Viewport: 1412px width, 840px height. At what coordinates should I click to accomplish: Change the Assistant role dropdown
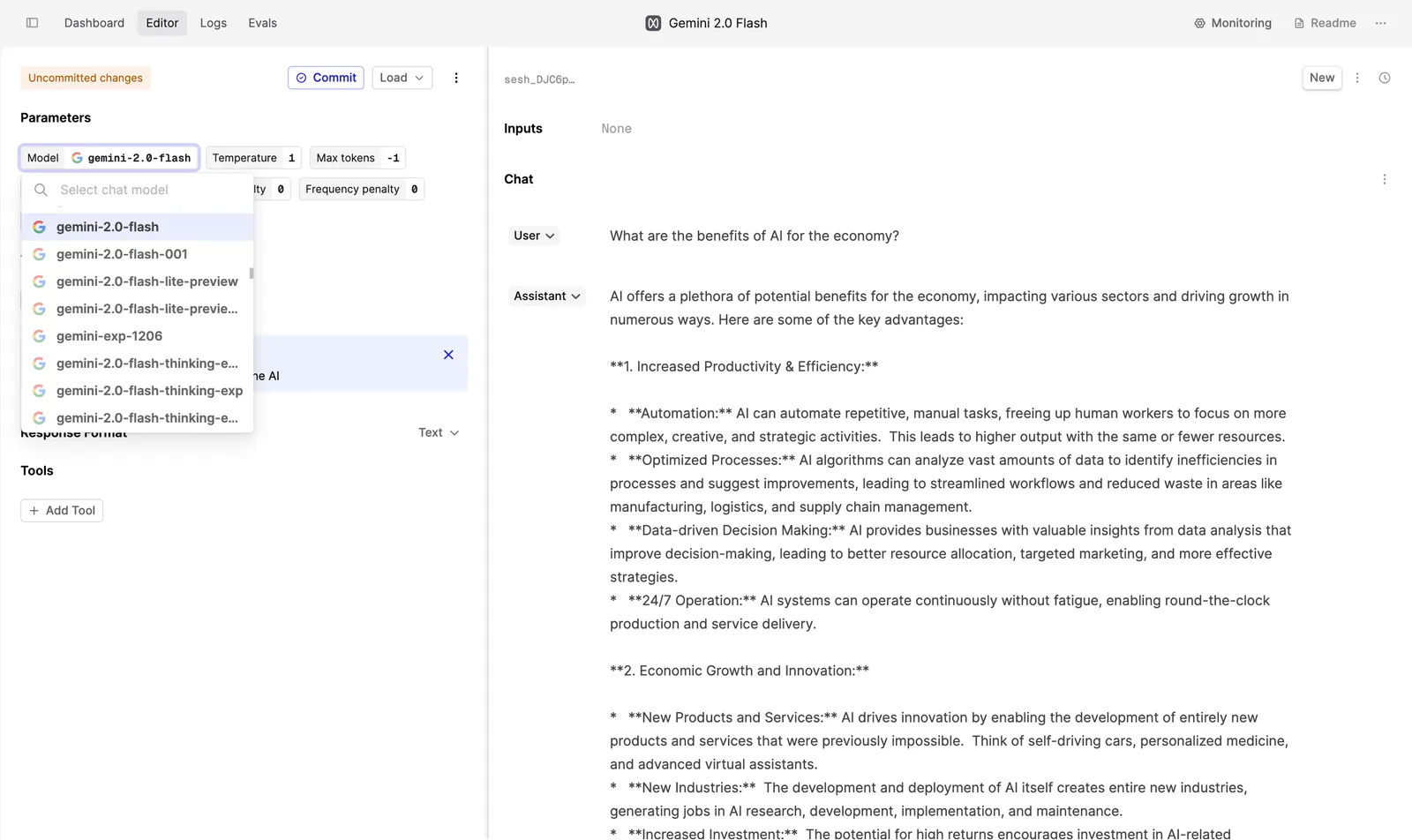pyautogui.click(x=547, y=296)
